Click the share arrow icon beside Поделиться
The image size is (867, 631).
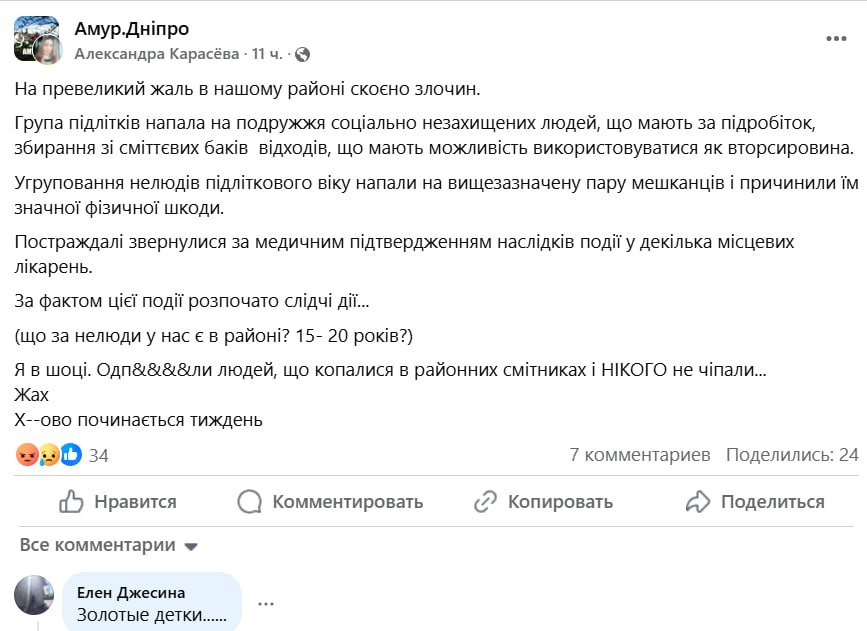tap(698, 502)
